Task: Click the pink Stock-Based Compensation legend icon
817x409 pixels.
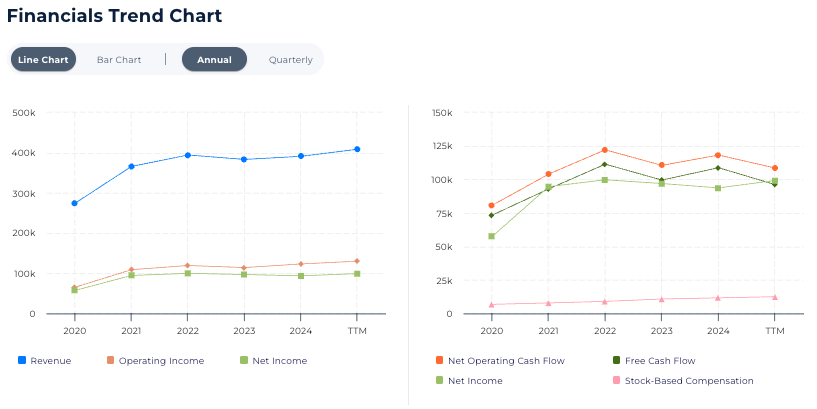Action: [616, 380]
